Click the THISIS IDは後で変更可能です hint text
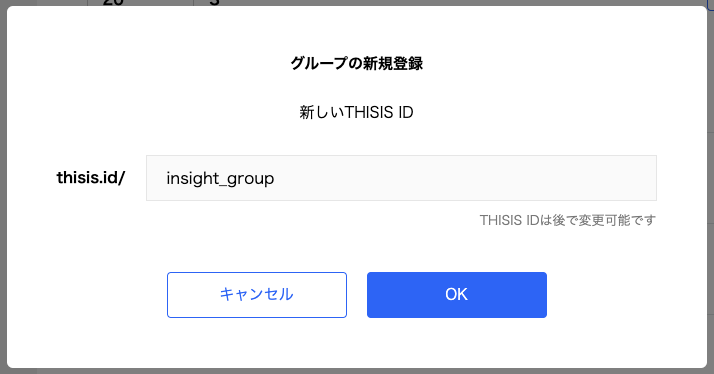 point(568,220)
